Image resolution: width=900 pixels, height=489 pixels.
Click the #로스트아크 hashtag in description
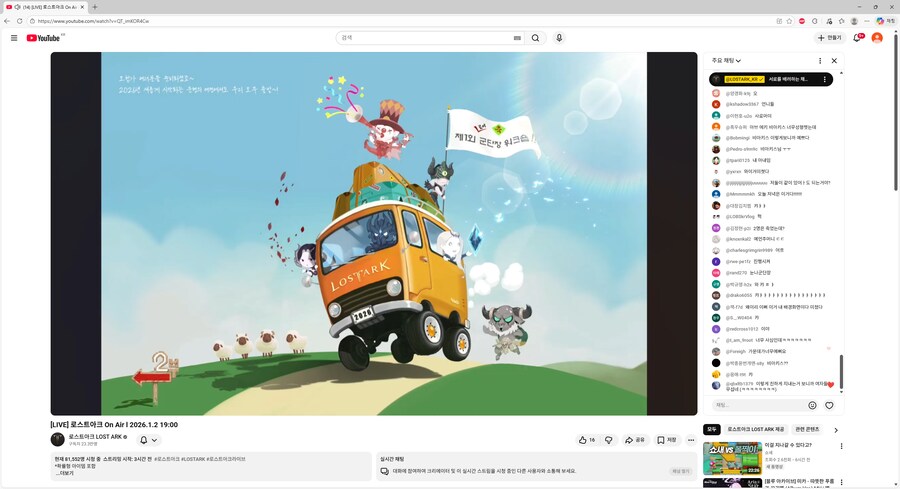coord(167,459)
